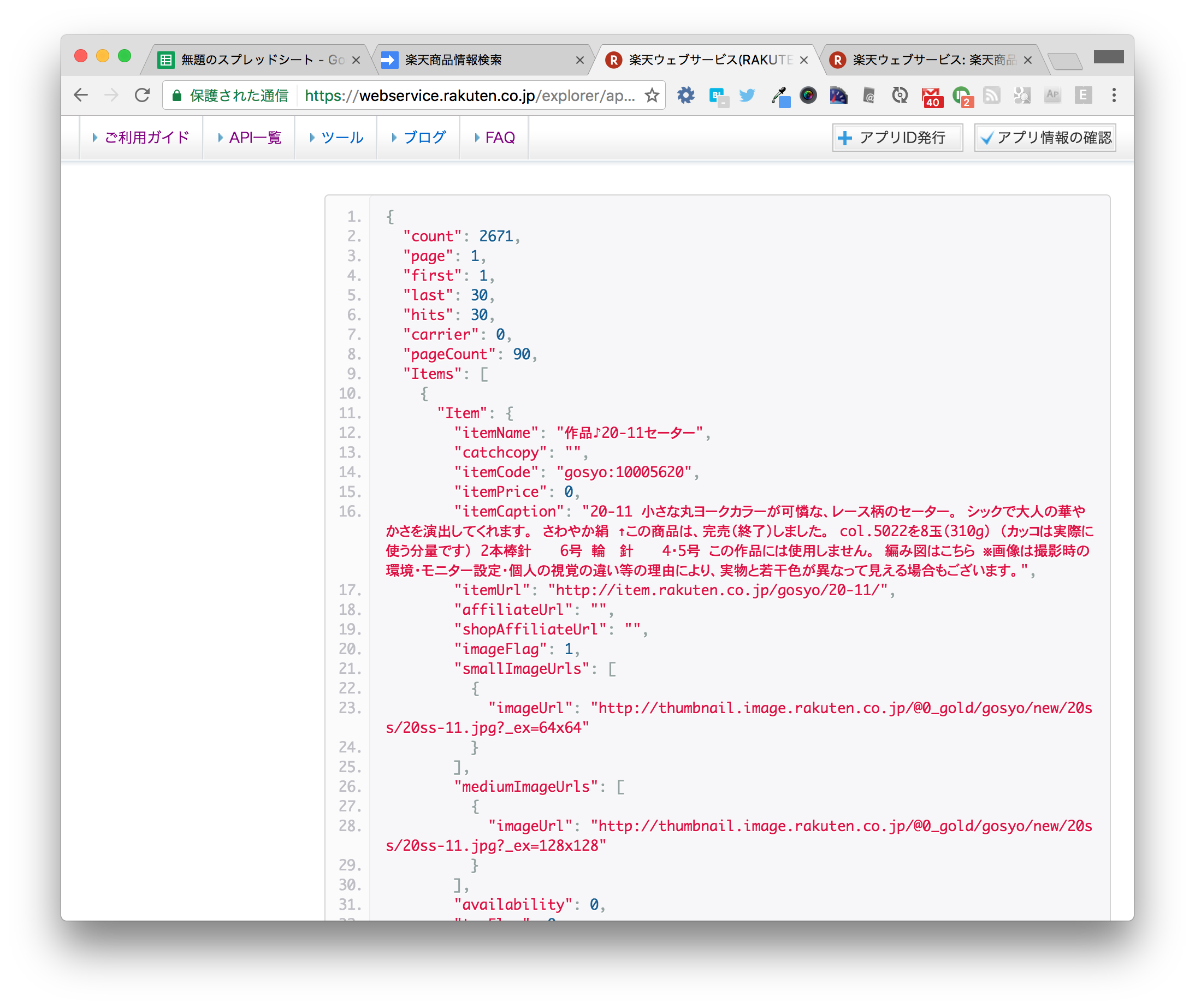The width and height of the screenshot is (1195, 1008).
Task: Click the Google Sheets favicon on first tab
Action: 165,60
